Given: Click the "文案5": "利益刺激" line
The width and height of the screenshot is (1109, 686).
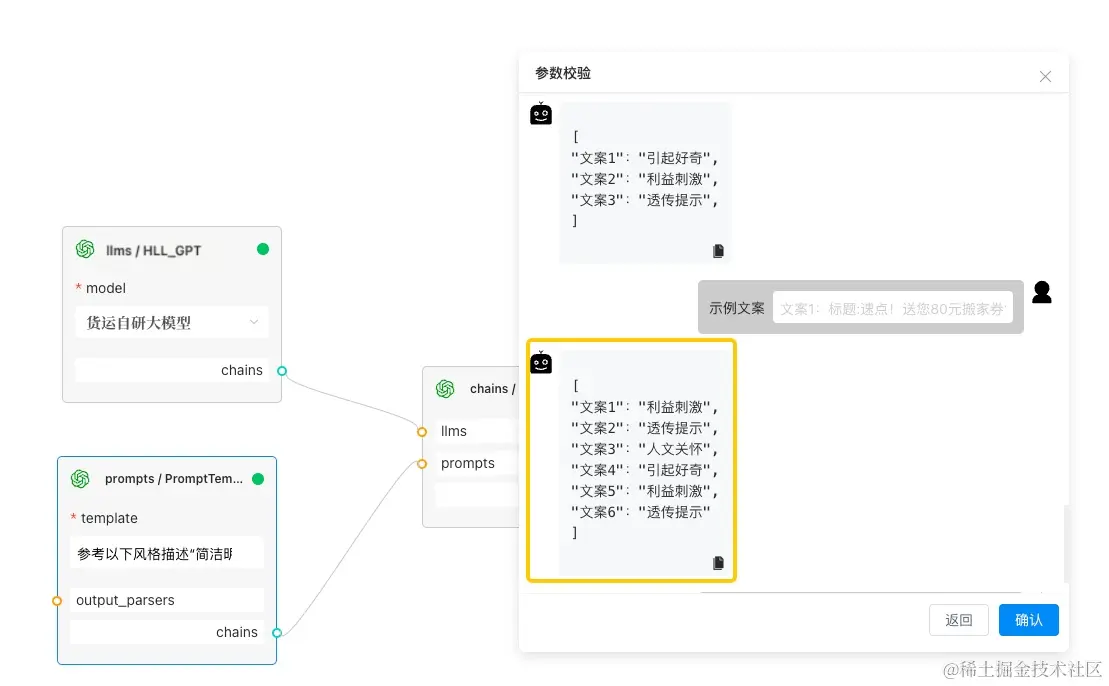Looking at the screenshot, I should click(644, 491).
